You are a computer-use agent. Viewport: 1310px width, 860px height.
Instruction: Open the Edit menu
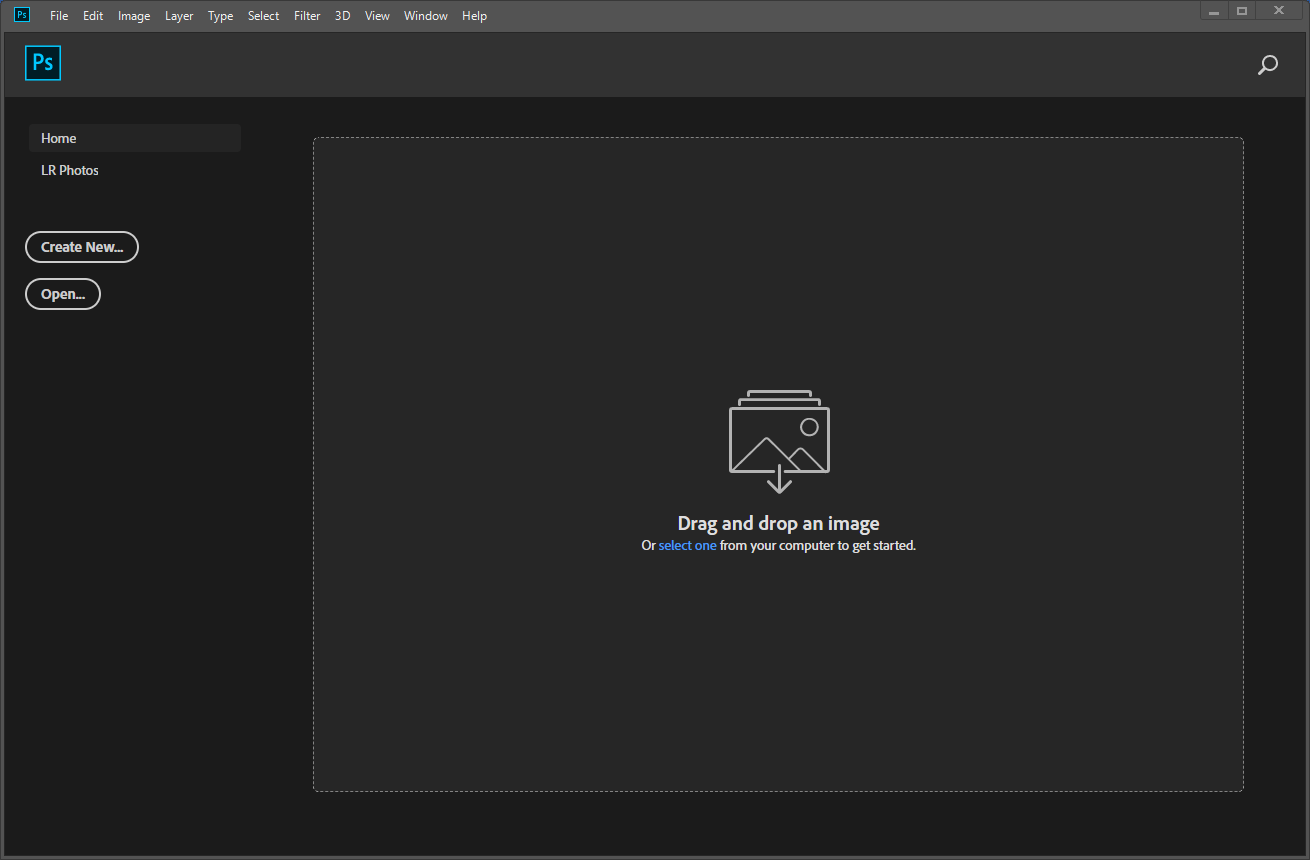coord(93,15)
